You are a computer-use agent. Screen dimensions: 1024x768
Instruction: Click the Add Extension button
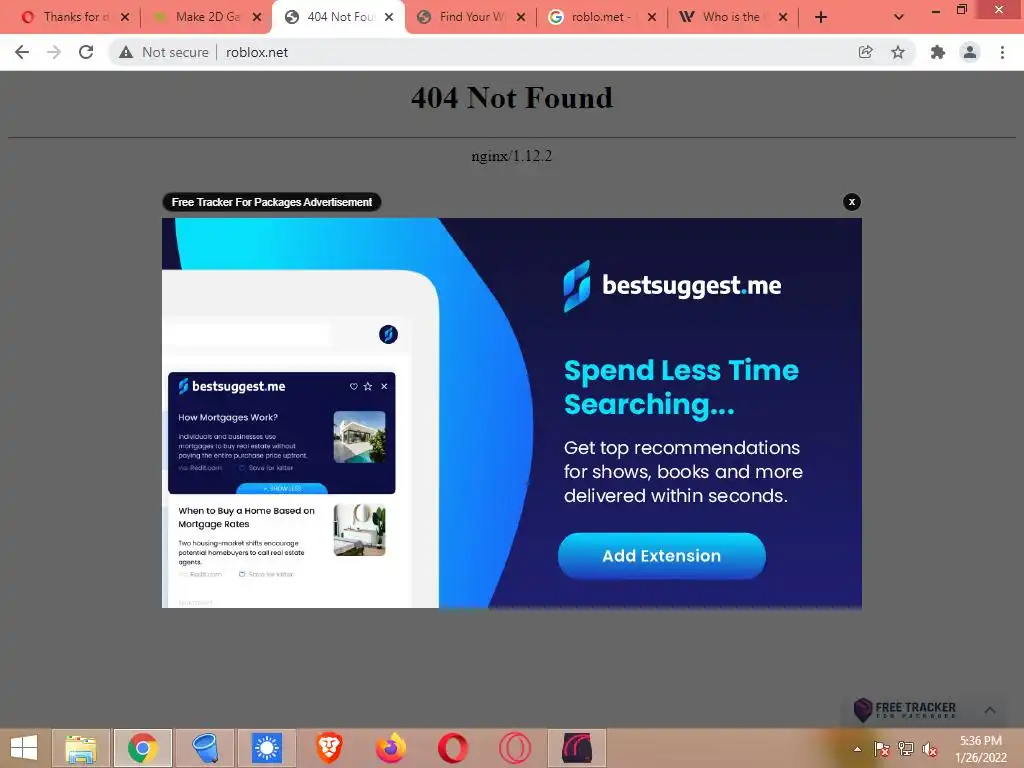click(662, 556)
